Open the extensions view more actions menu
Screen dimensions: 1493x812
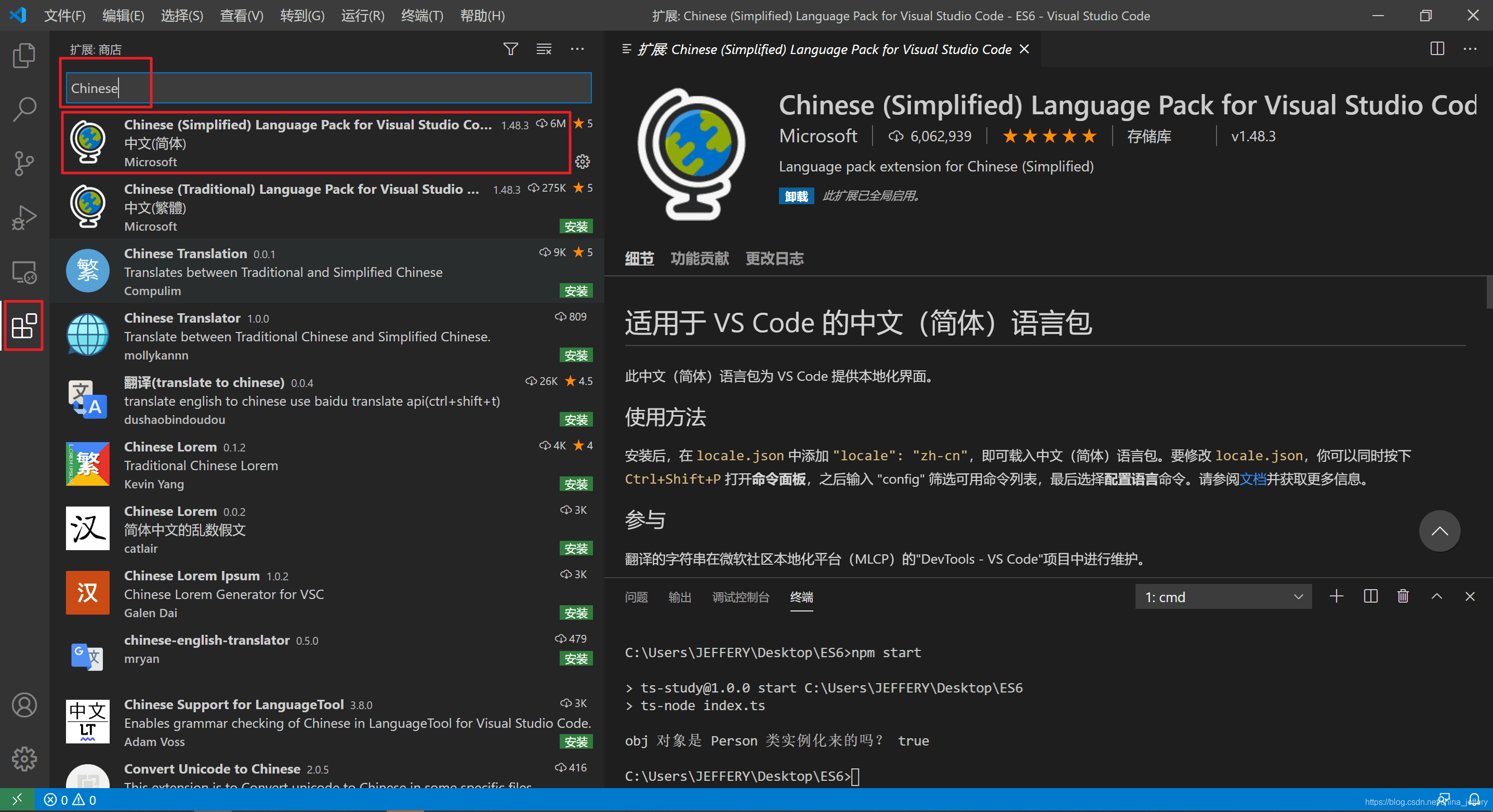point(577,49)
